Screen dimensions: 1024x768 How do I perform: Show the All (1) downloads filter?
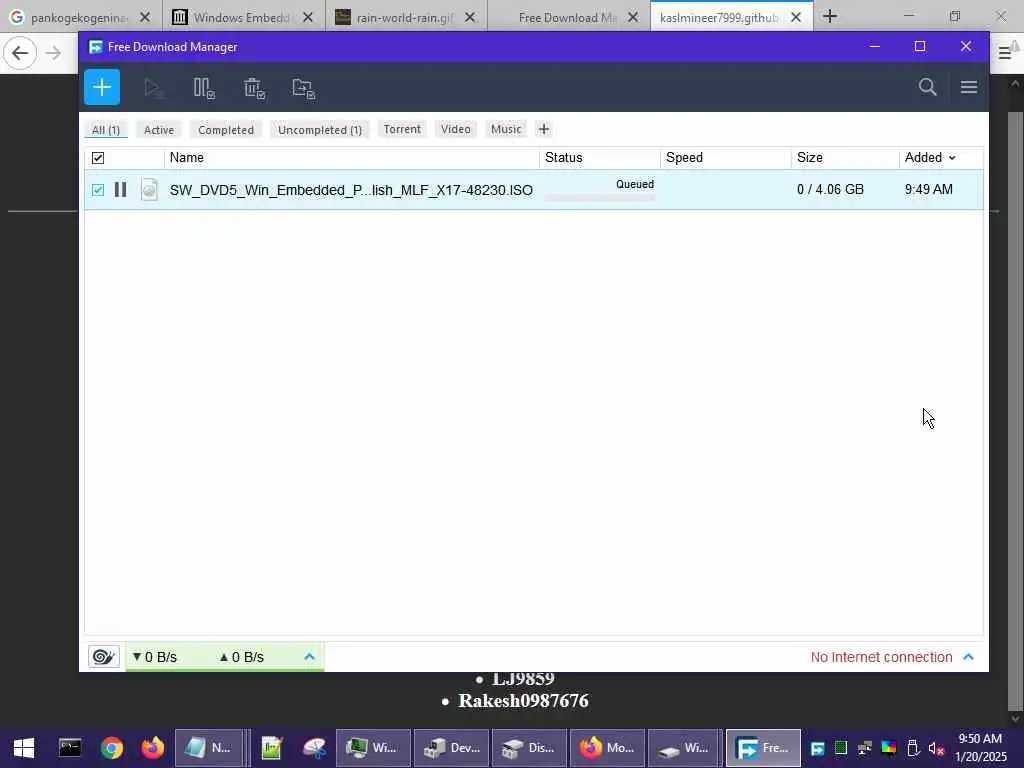(x=106, y=129)
